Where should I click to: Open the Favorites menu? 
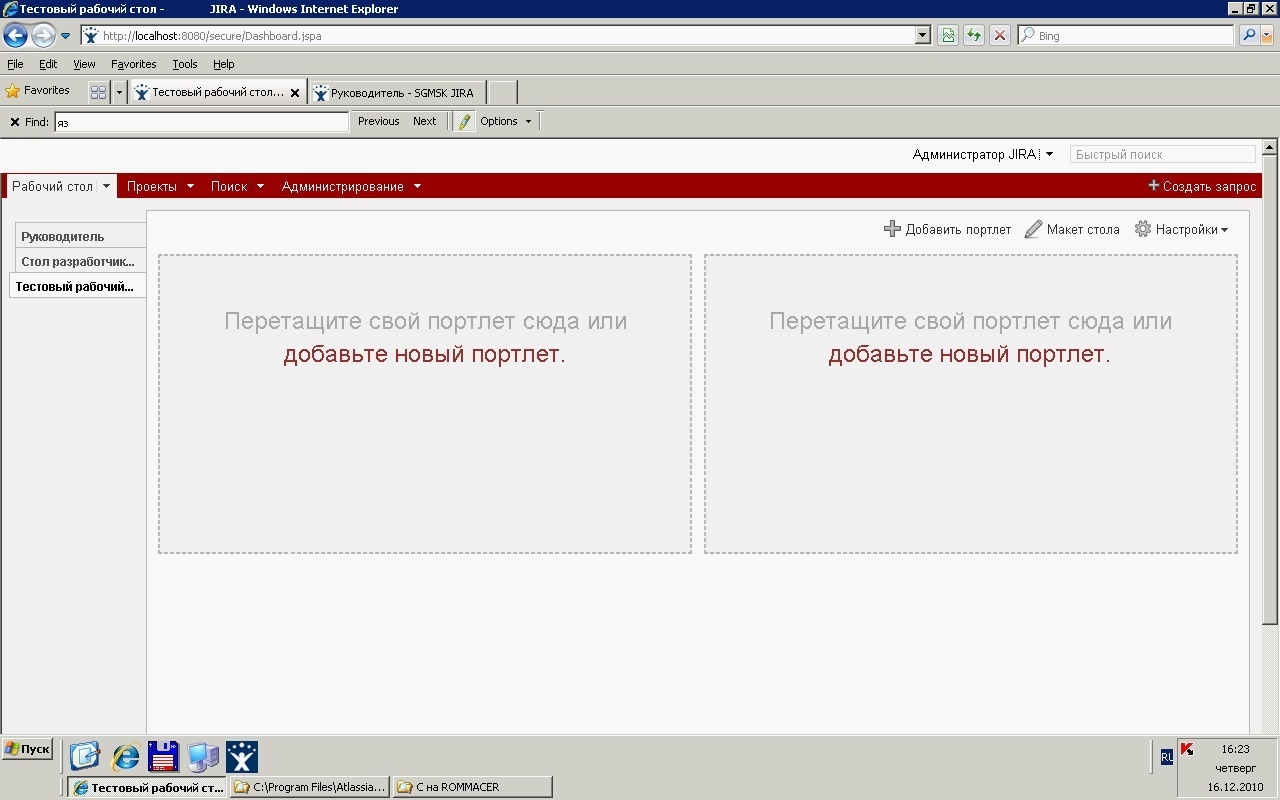tap(134, 64)
